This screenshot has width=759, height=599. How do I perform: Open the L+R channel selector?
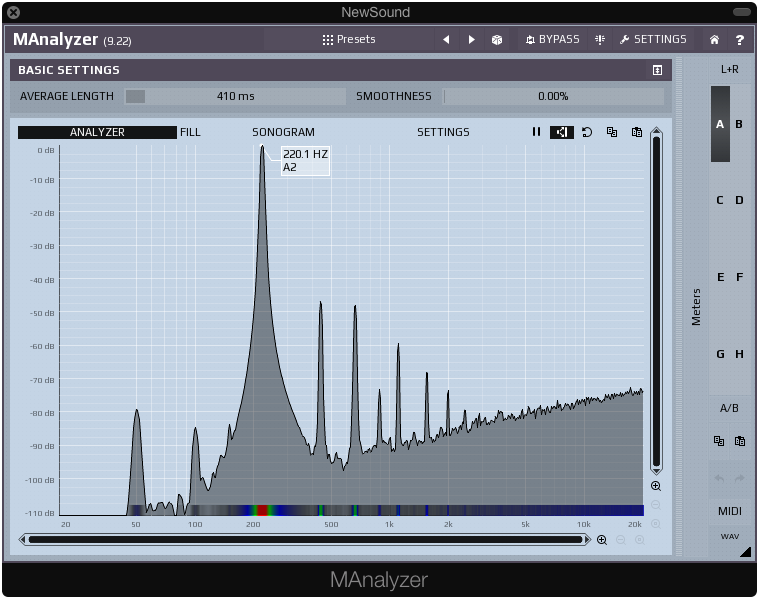(729, 69)
